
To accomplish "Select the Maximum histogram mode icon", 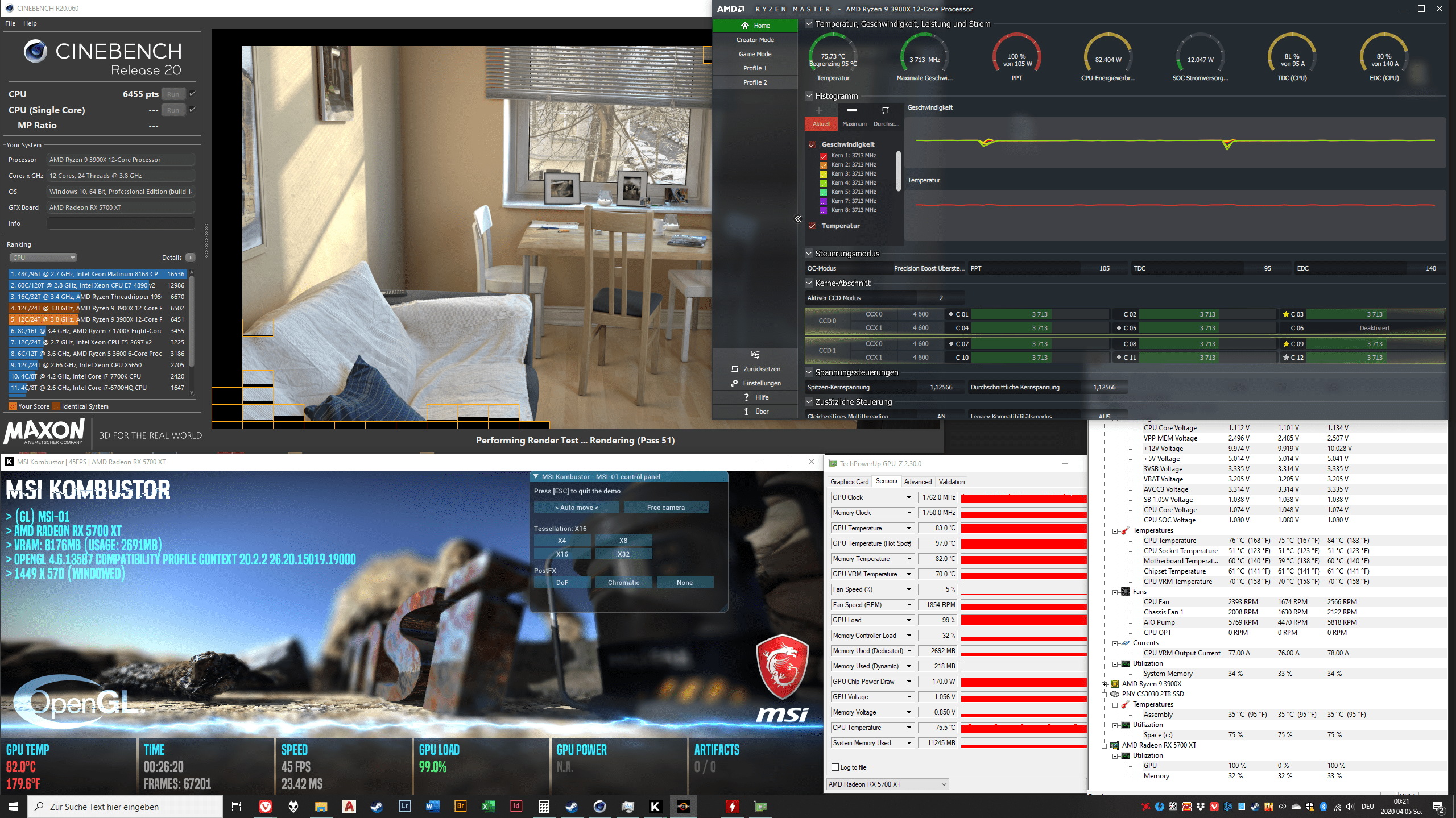I will tap(852, 110).
